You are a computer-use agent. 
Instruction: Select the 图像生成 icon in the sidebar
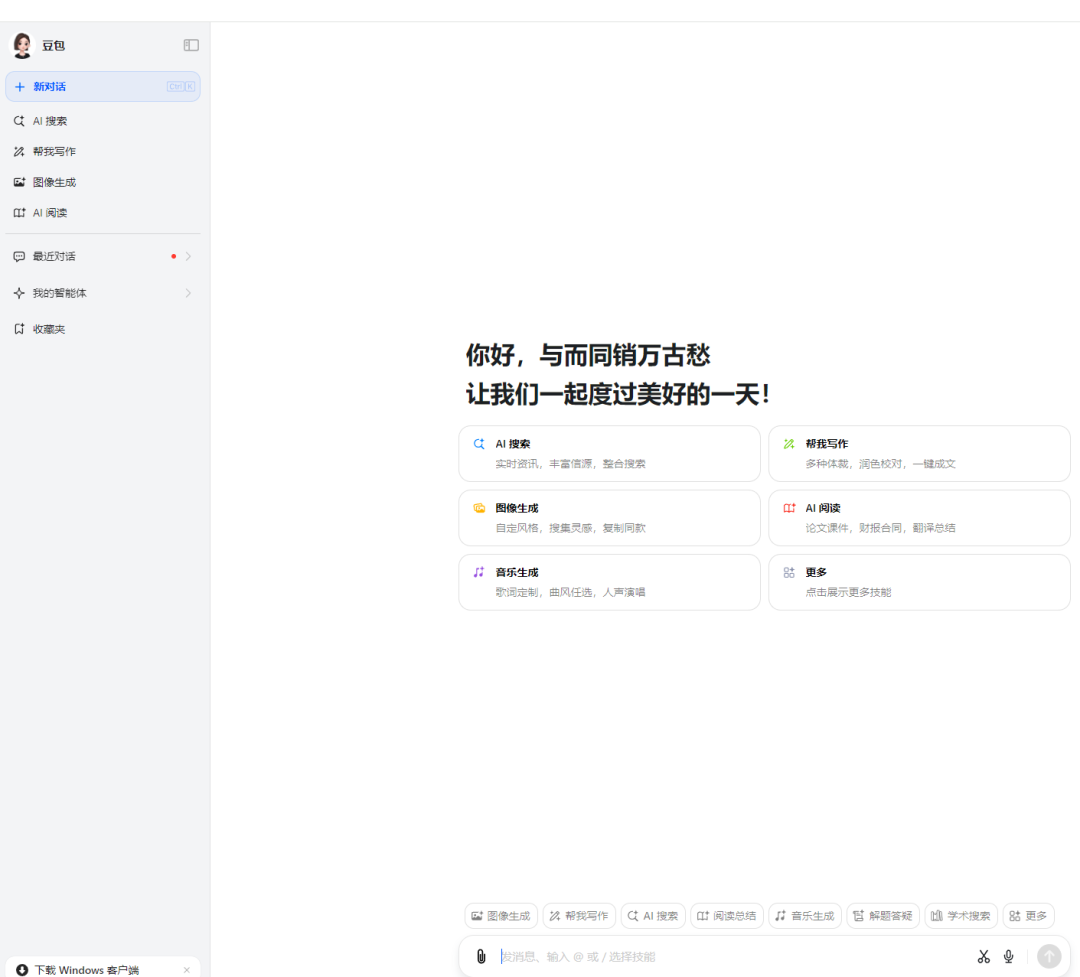[19, 182]
